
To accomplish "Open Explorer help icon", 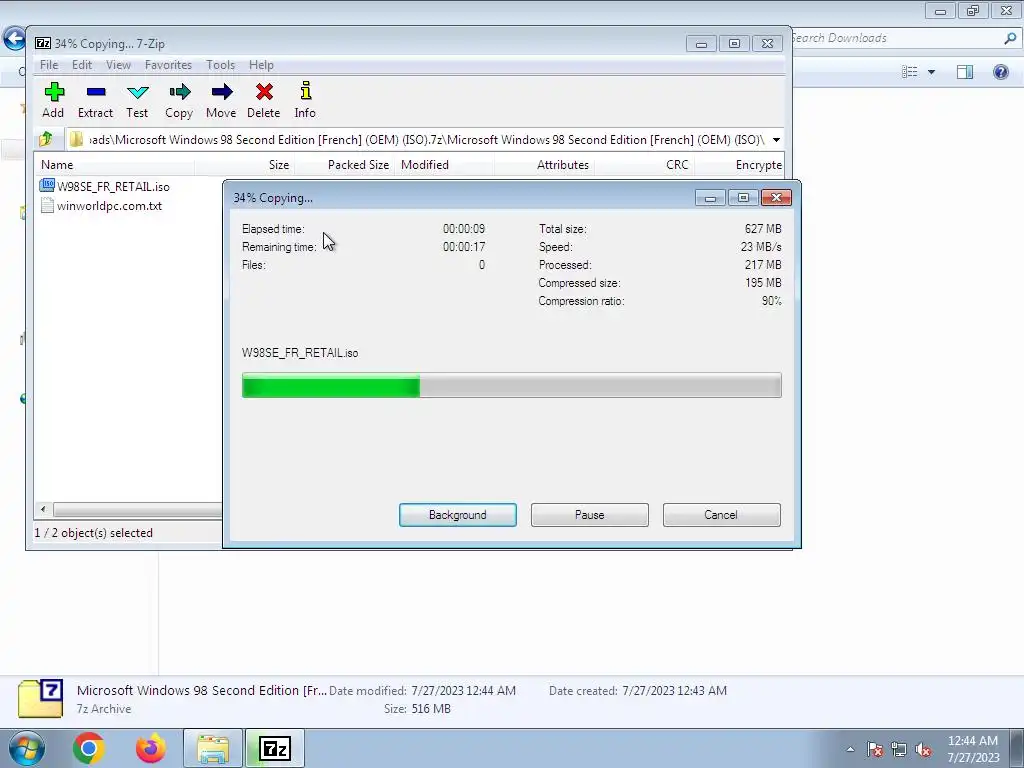I will click(1000, 72).
